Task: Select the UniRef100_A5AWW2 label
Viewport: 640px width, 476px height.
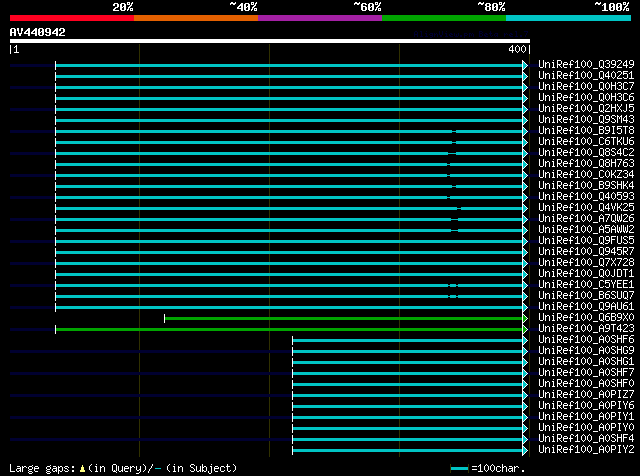Action: pyautogui.click(x=586, y=229)
